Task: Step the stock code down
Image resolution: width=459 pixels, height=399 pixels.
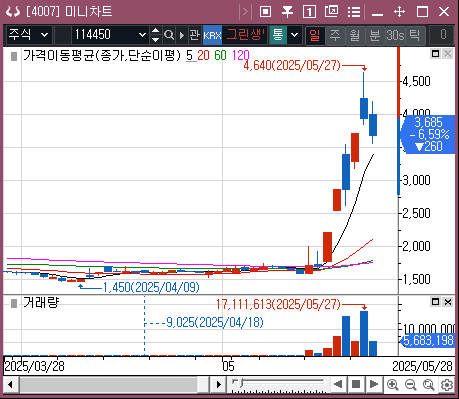Action: [x=155, y=39]
